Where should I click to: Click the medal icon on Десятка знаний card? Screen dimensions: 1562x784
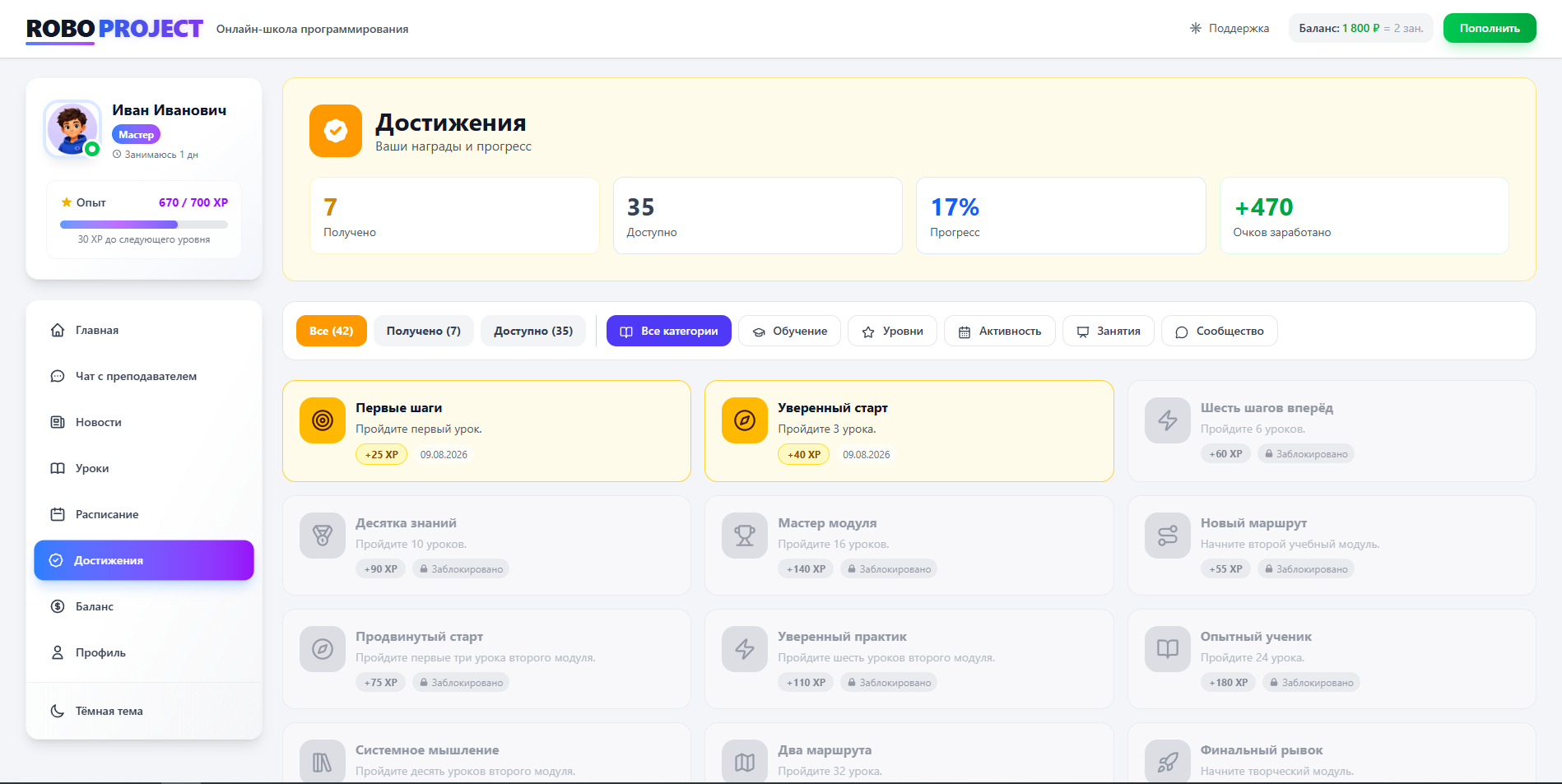click(x=323, y=536)
